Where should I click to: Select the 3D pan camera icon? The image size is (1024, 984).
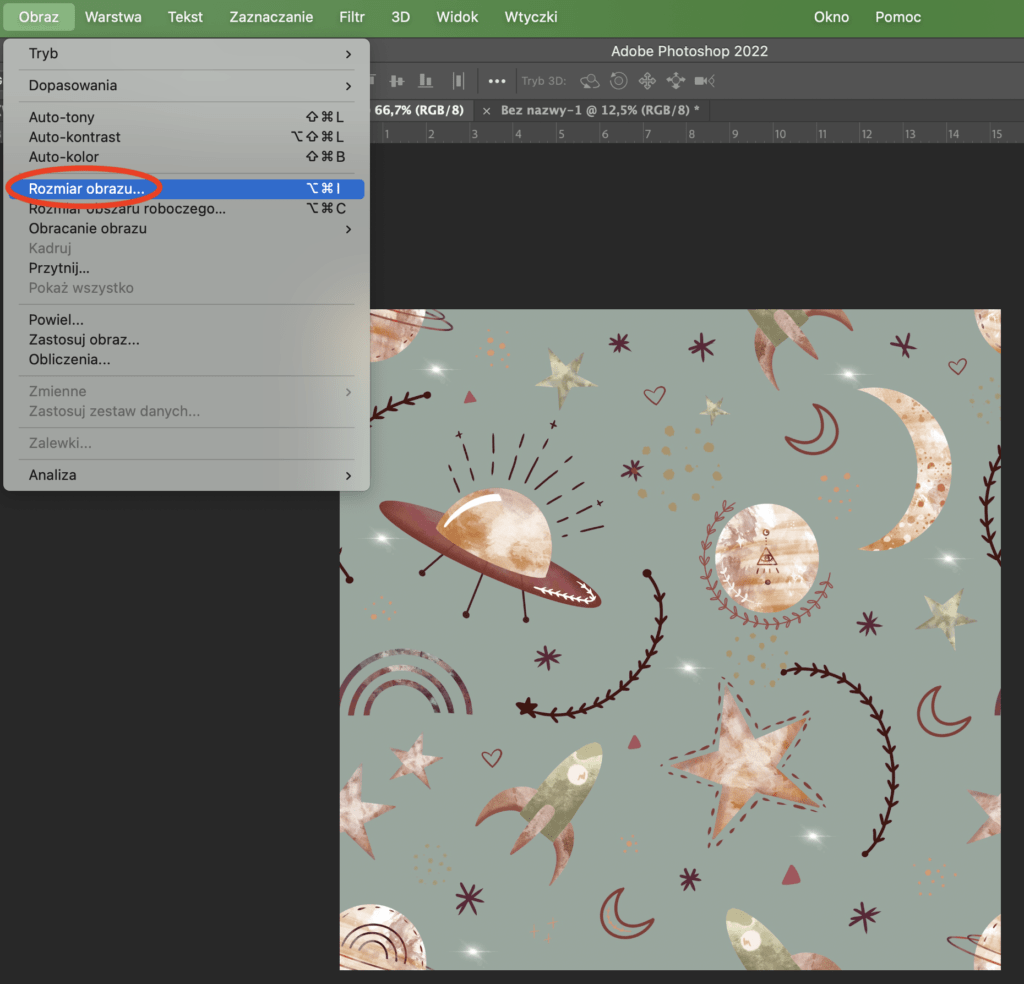point(647,81)
